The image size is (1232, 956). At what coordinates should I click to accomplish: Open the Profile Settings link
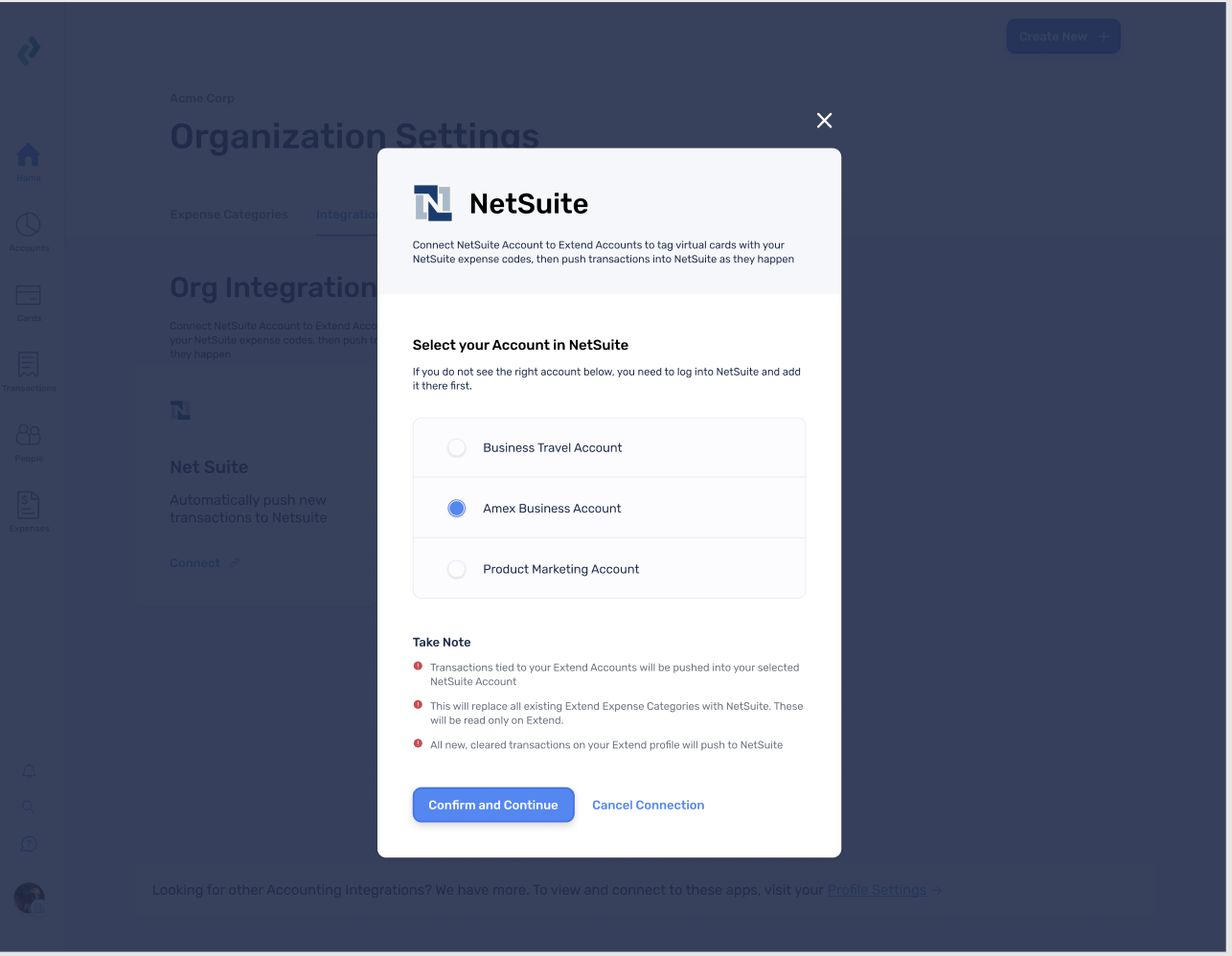pyautogui.click(x=877, y=890)
